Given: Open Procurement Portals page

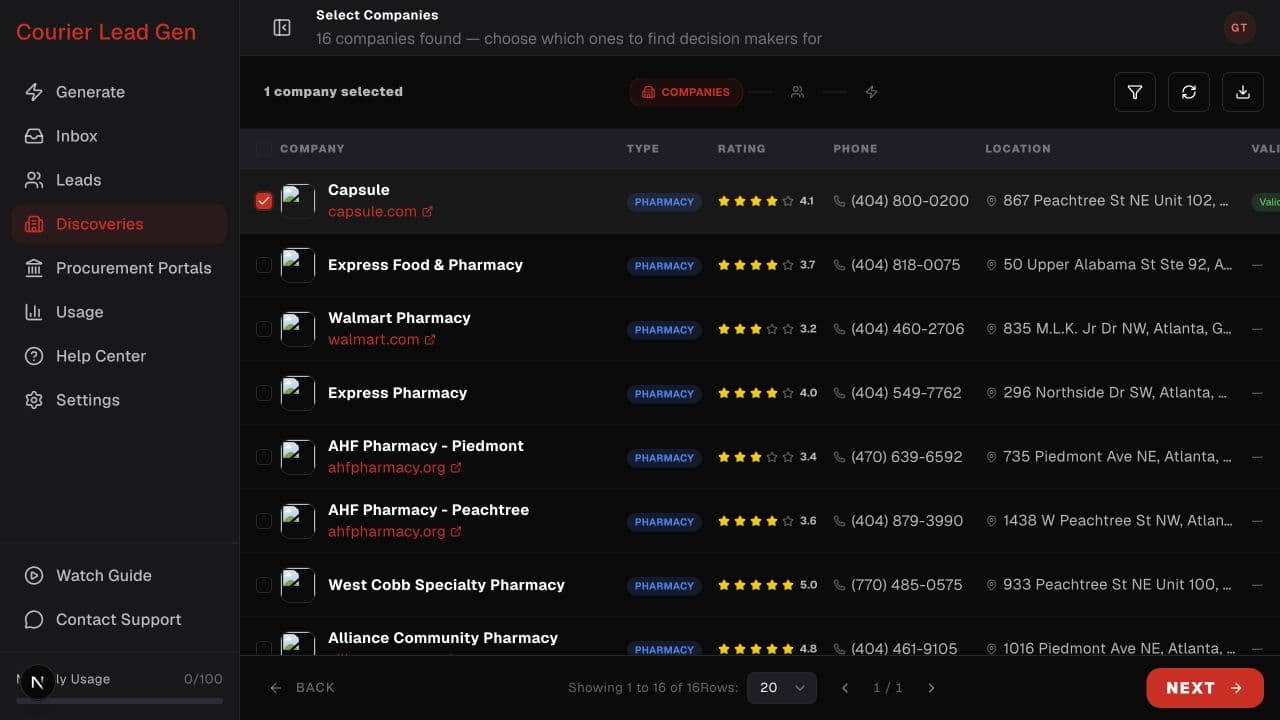Looking at the screenshot, I should [120, 268].
